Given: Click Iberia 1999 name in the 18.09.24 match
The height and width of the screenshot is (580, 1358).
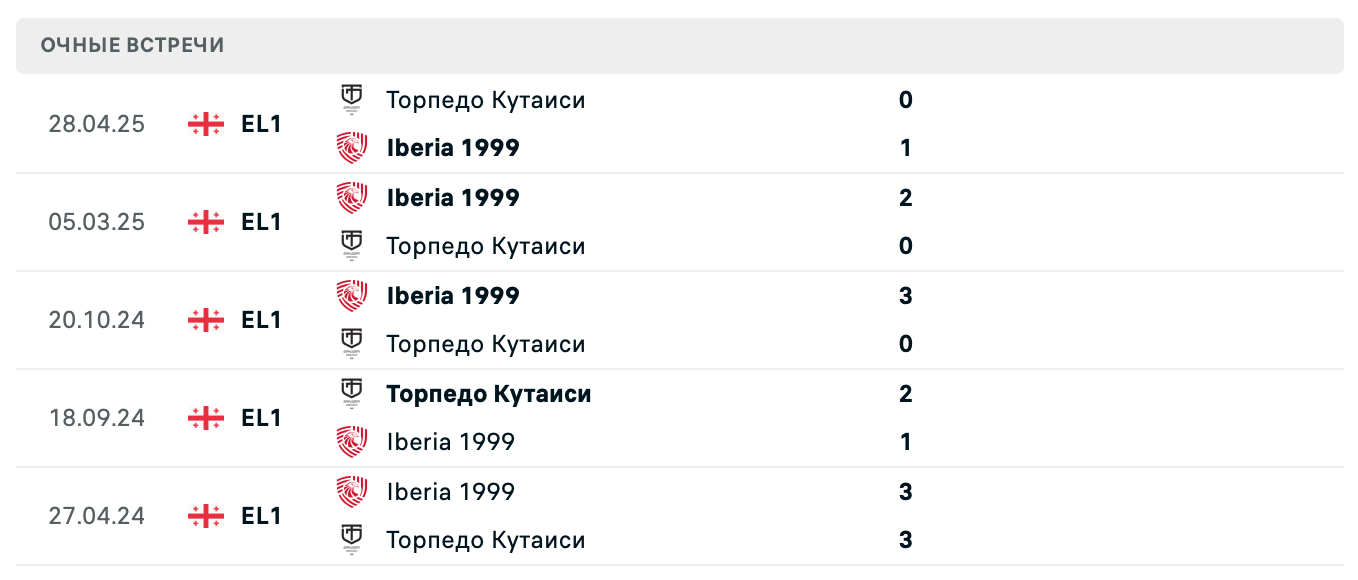Looking at the screenshot, I should tap(450, 442).
